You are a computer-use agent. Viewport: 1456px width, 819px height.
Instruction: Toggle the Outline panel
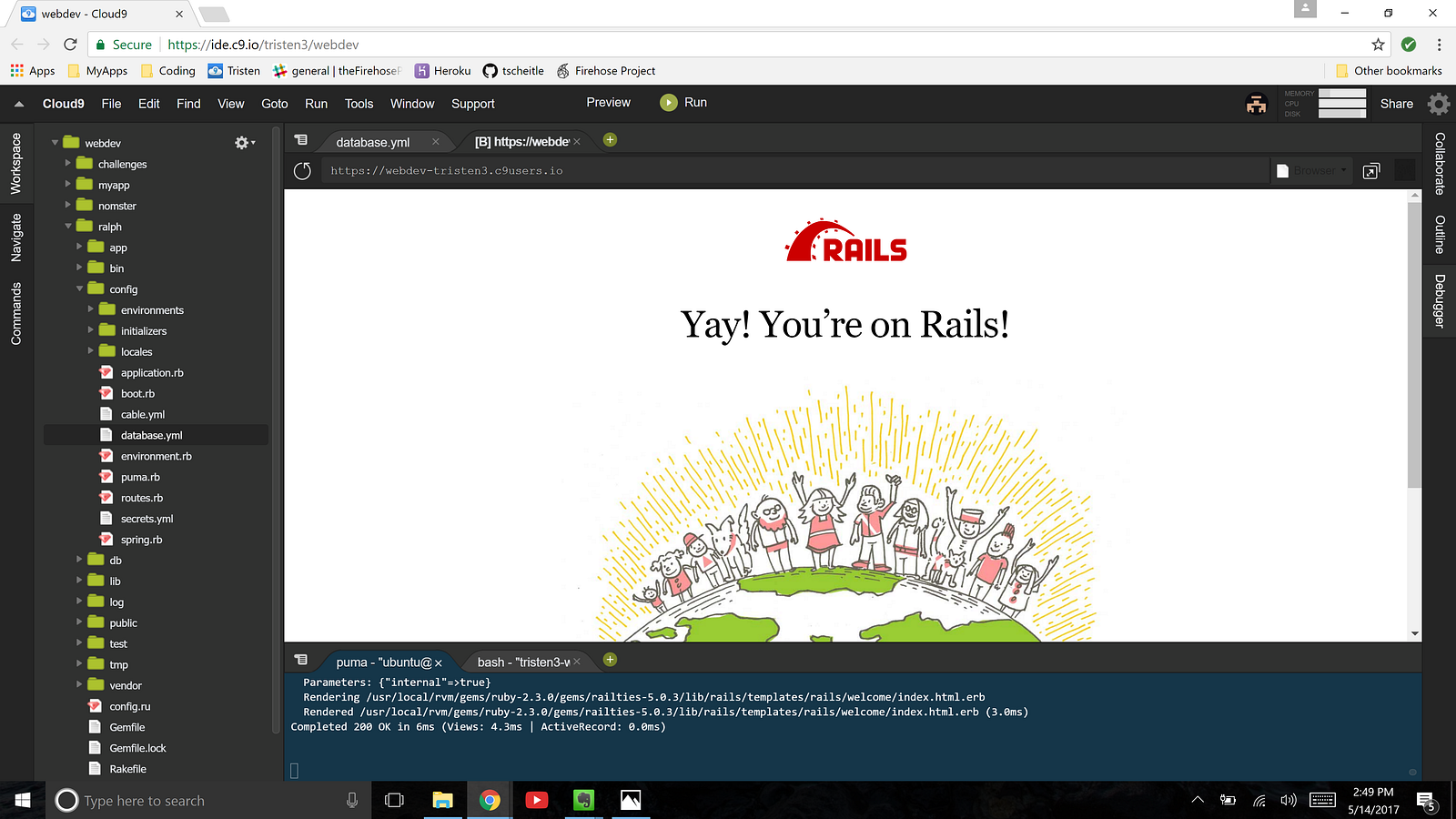[1440, 235]
